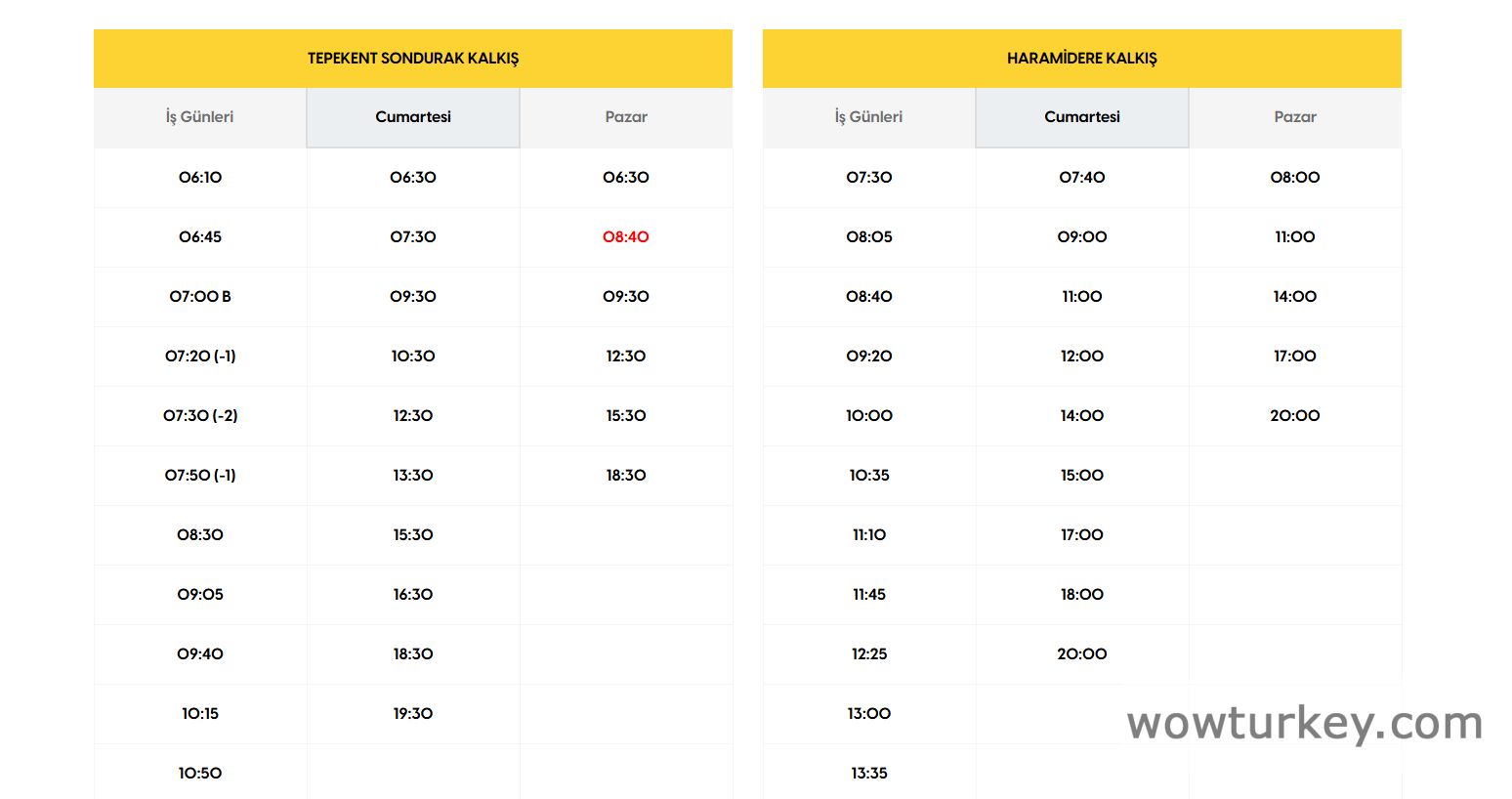This screenshot has width=1512, height=799.
Task: Open İş Günleri tab under Haramidere Kalkış
Action: point(868,117)
